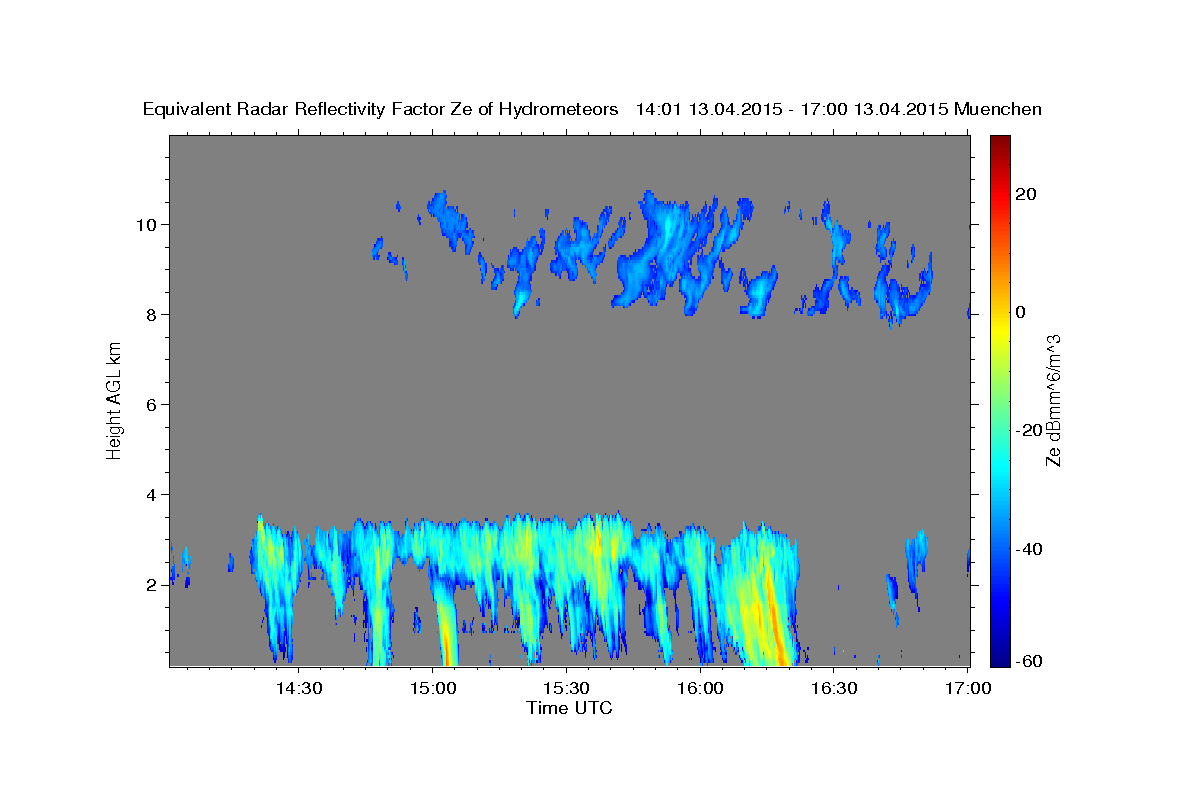Image resolution: width=1200 pixels, height=800 pixels.
Task: Click the 15:00 time tick label
Action: pos(433,689)
